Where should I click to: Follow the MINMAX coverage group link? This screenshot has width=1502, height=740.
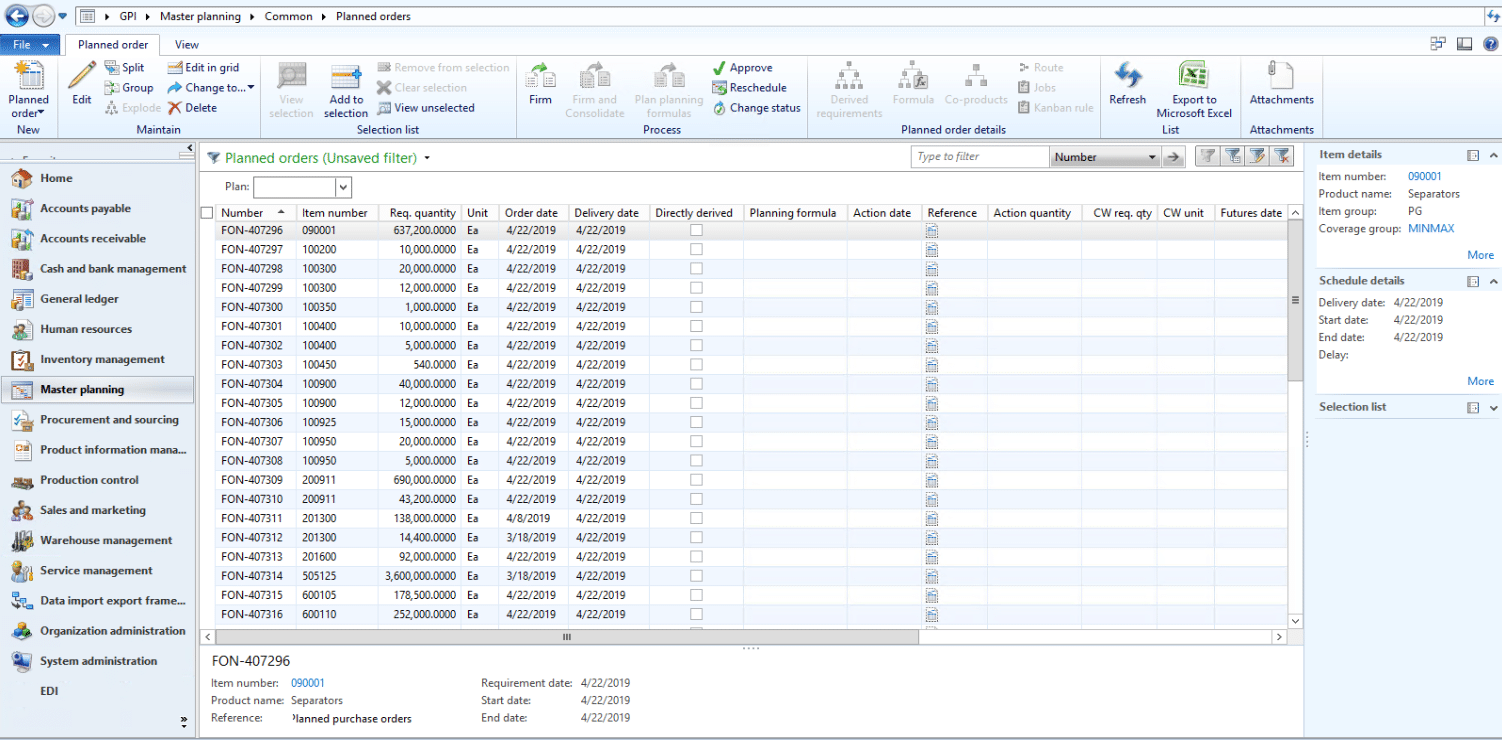tap(1430, 228)
